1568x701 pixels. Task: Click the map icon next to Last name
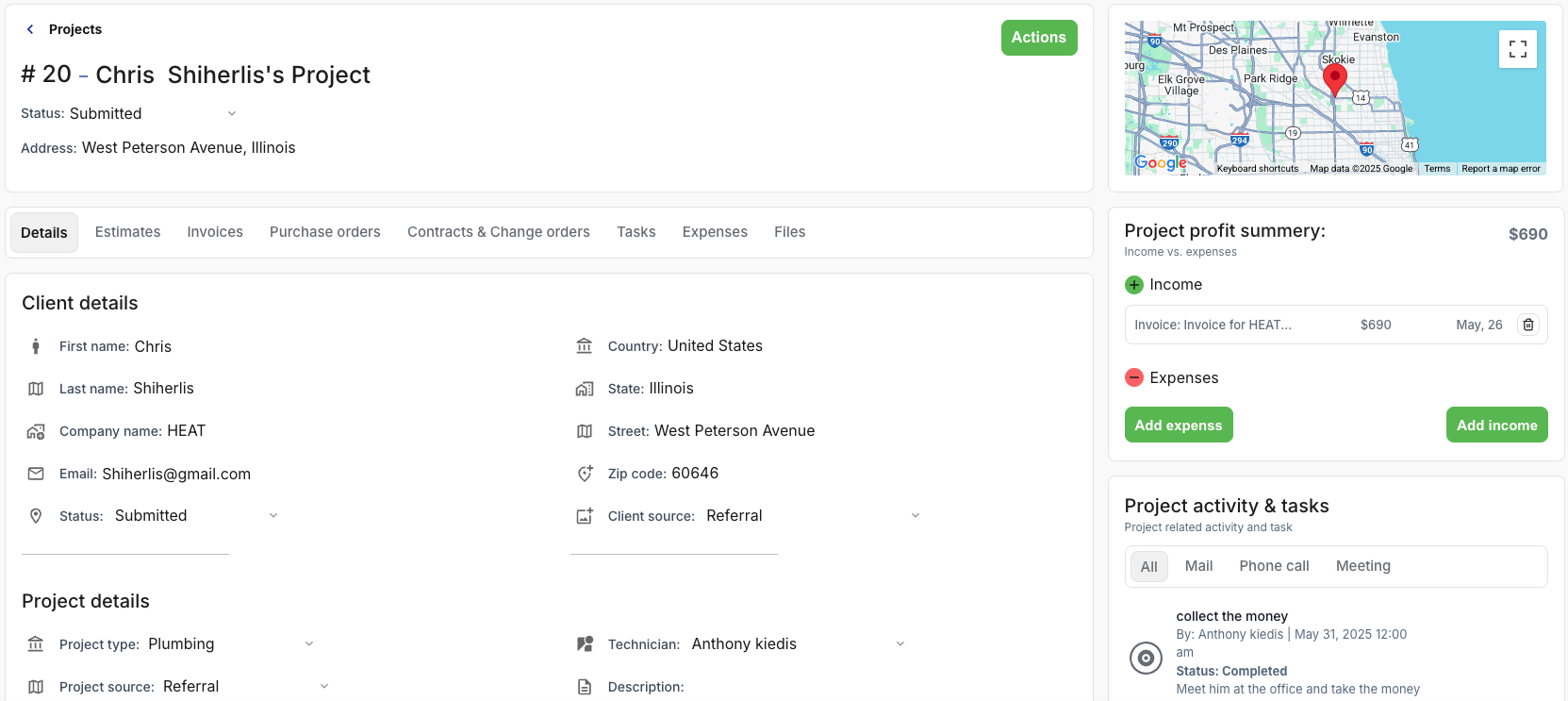pos(36,389)
